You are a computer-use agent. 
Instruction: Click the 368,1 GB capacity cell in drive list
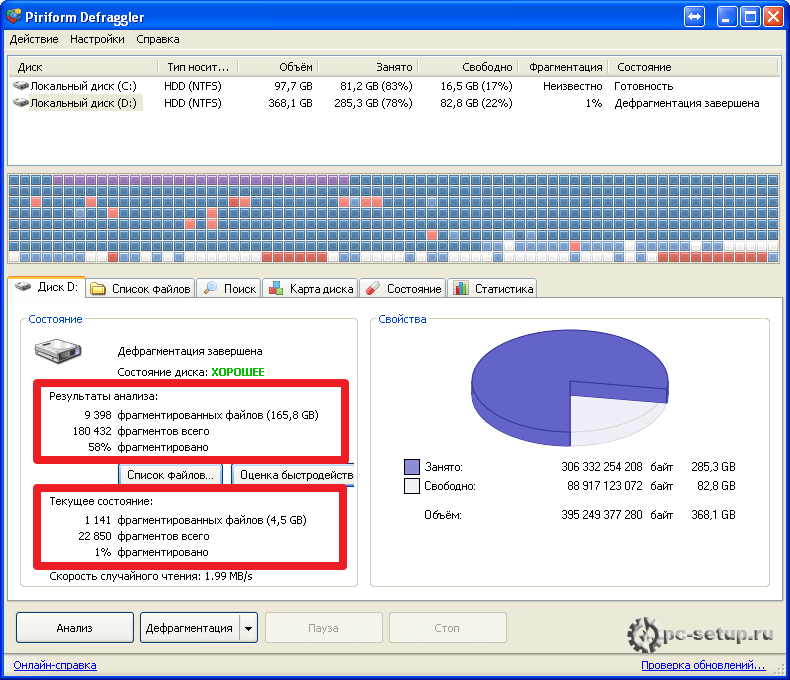(290, 103)
